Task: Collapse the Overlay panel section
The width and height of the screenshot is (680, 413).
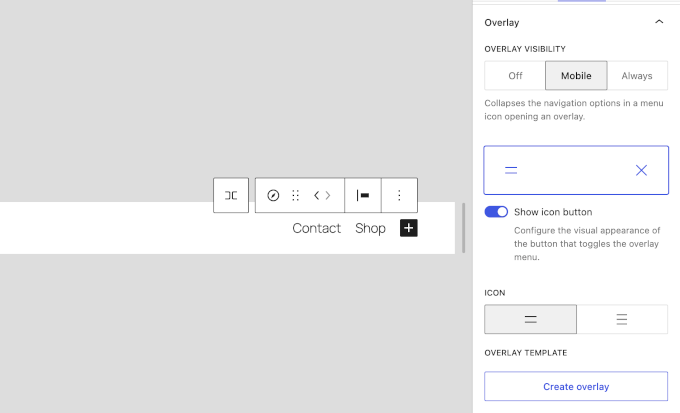Action: (x=658, y=21)
